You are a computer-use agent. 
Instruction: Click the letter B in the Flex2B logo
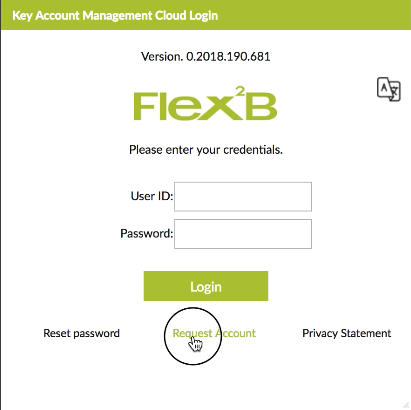[261, 107]
